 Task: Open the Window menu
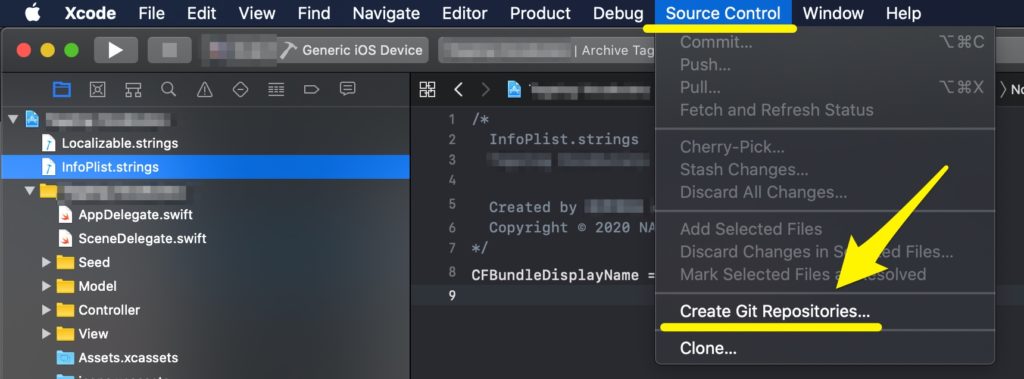click(x=833, y=13)
